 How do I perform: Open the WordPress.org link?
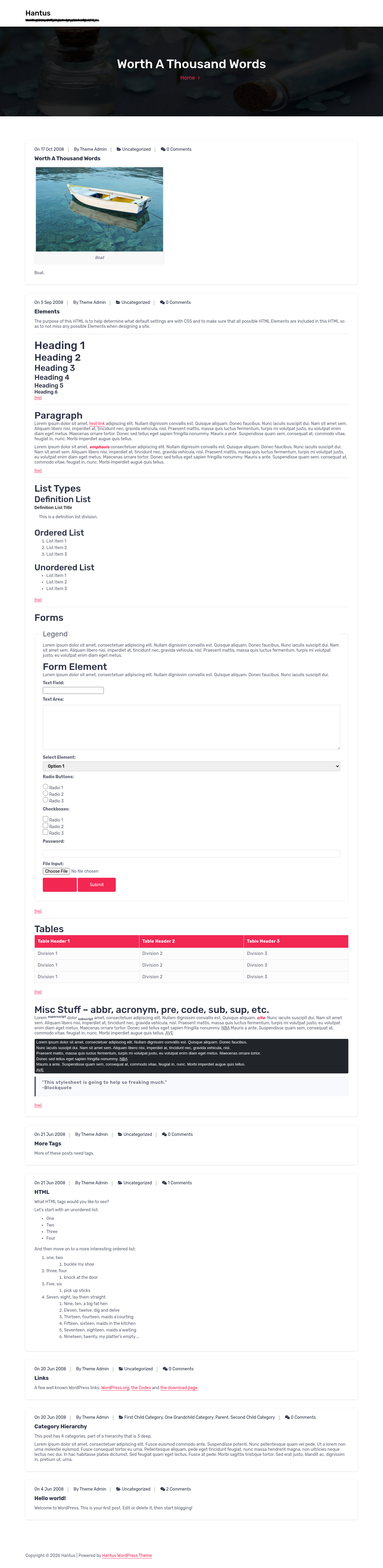pyautogui.click(x=115, y=1388)
